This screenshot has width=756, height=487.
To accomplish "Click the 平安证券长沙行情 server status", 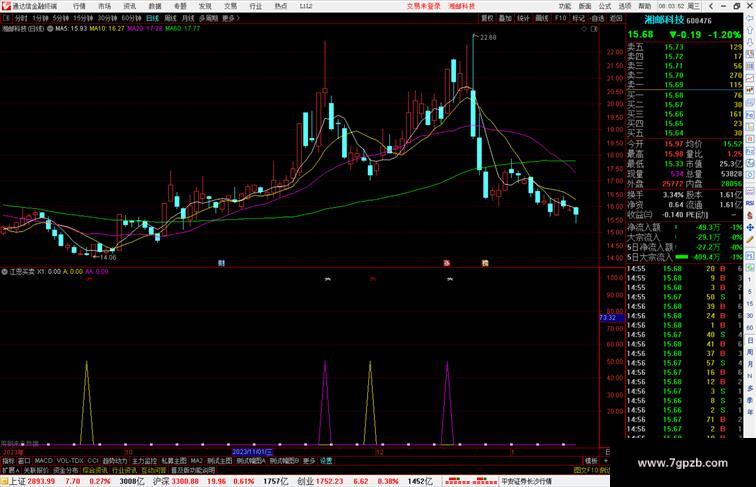I will pos(526,481).
